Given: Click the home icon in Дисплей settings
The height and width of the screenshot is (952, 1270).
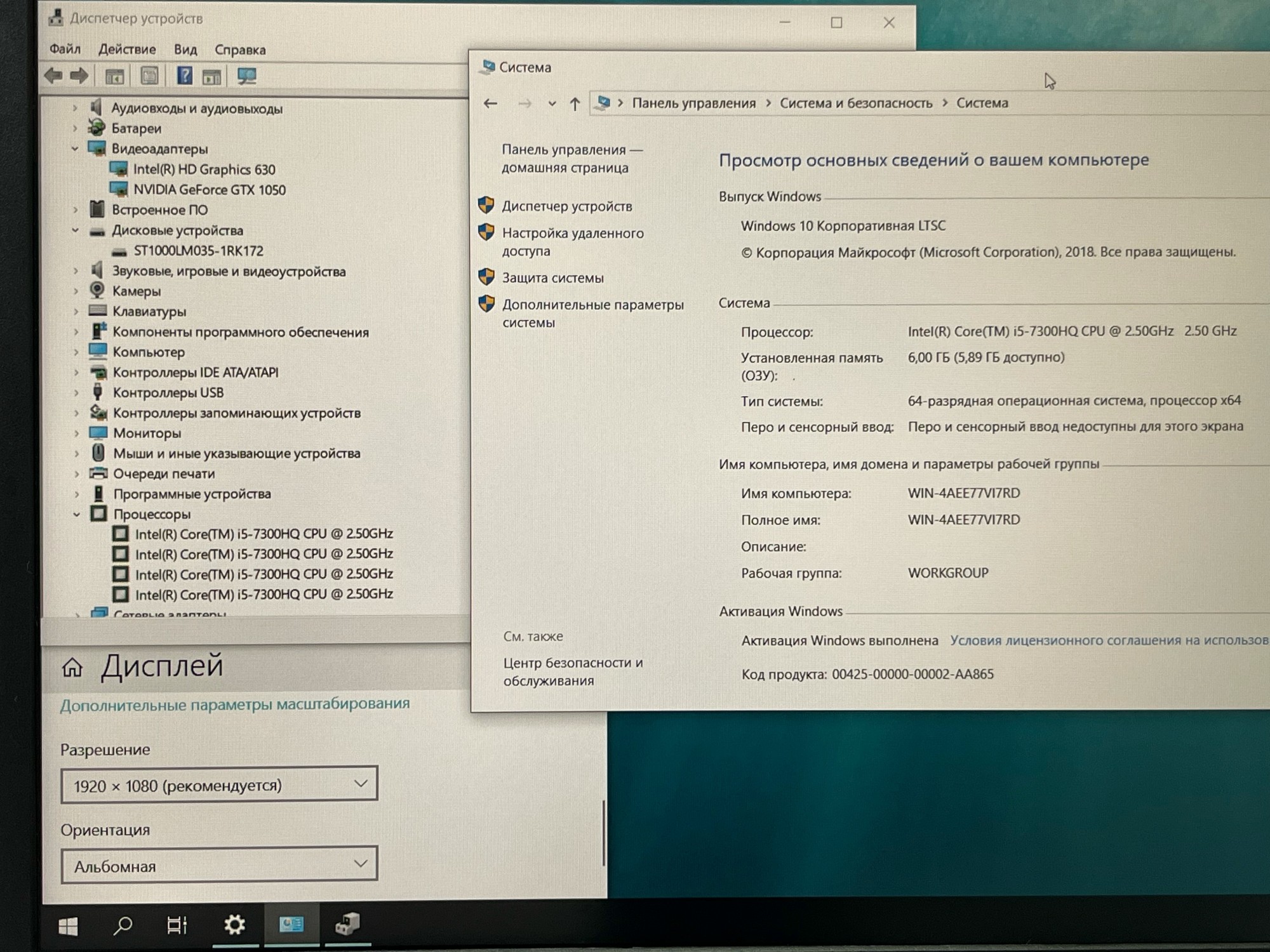Looking at the screenshot, I should click(72, 667).
